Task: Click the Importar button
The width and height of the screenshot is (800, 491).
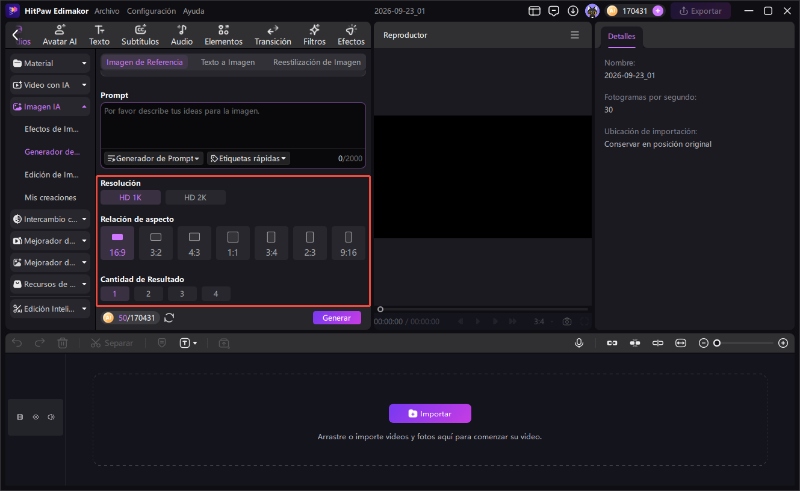Action: pyautogui.click(x=430, y=413)
